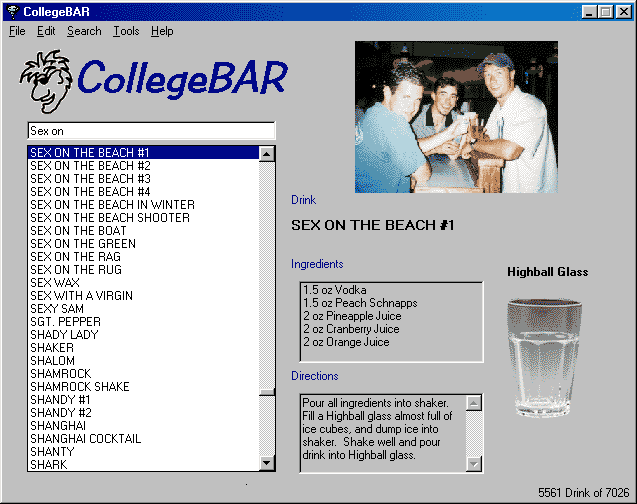Click the 2 oz Pineapple Juice ingredient
The width and height of the screenshot is (637, 504).
[352, 316]
